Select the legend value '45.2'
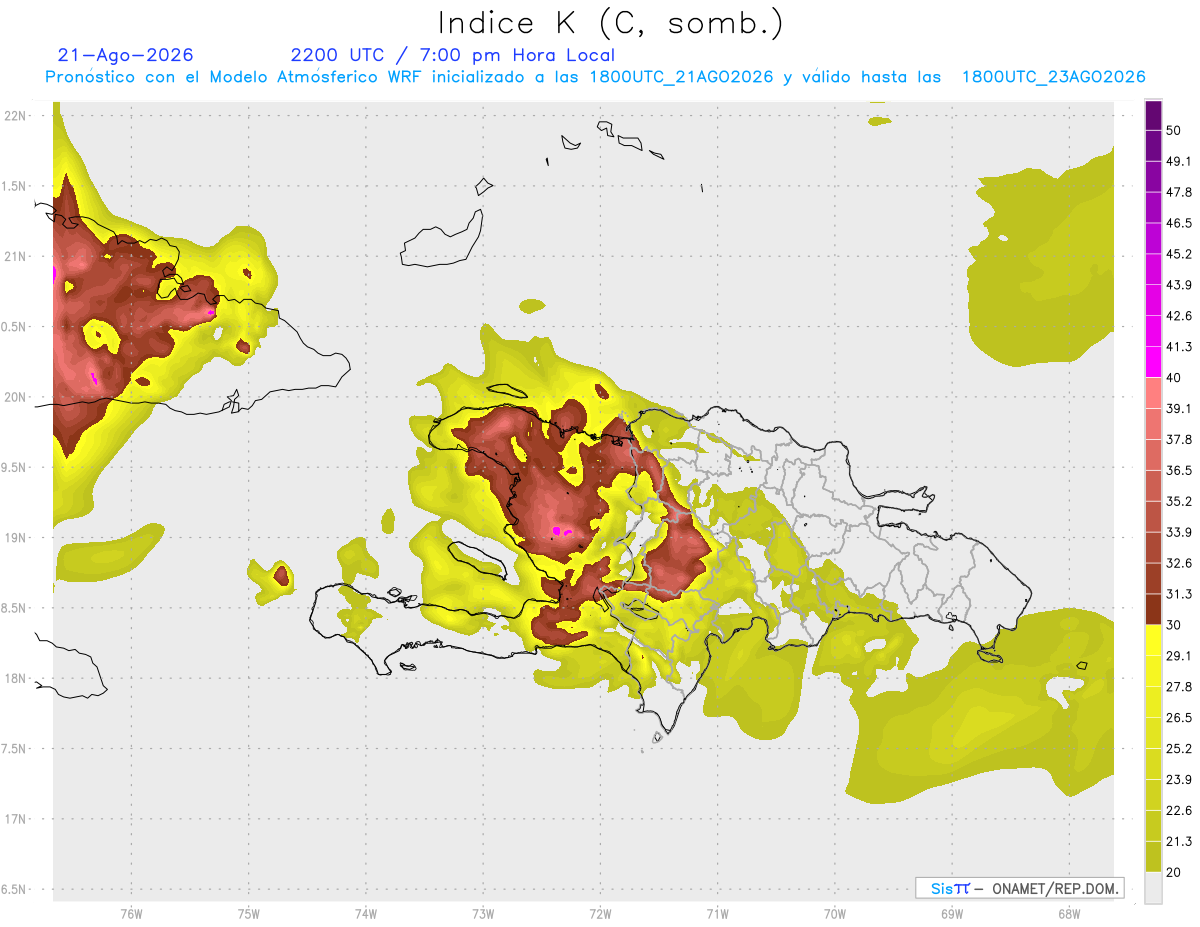 pos(1179,254)
